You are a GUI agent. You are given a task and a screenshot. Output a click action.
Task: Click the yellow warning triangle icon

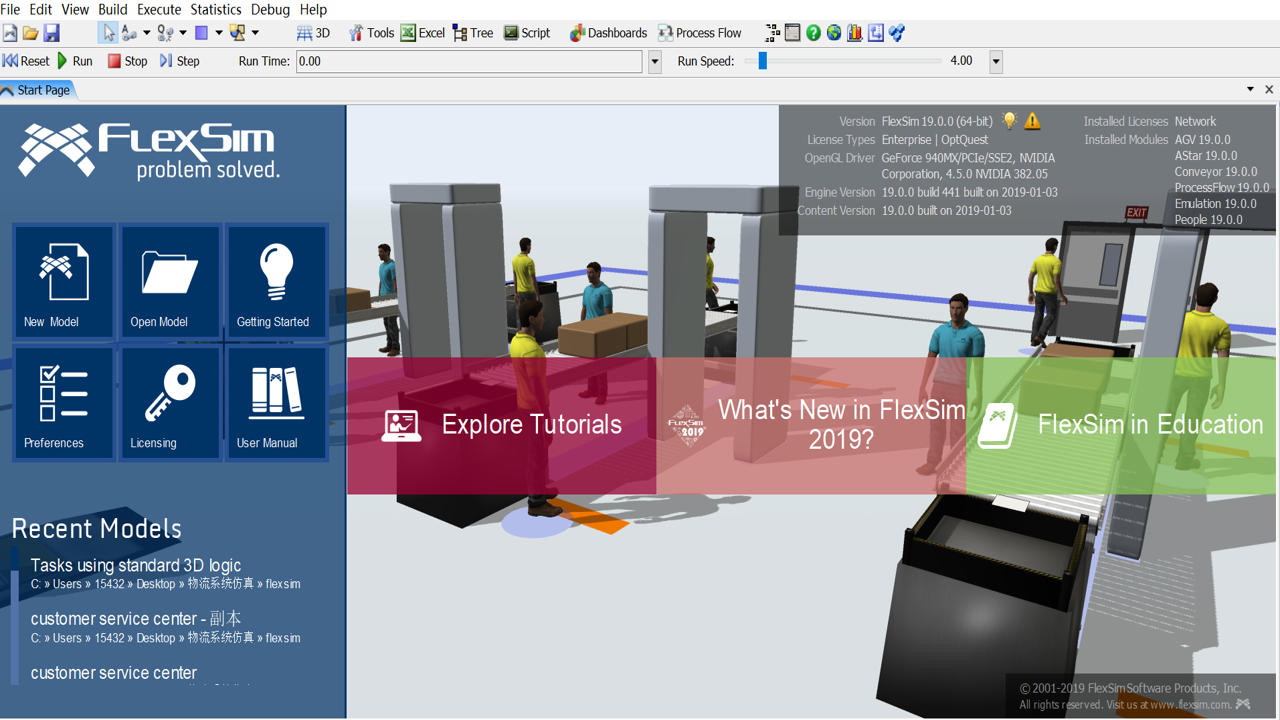(1032, 121)
